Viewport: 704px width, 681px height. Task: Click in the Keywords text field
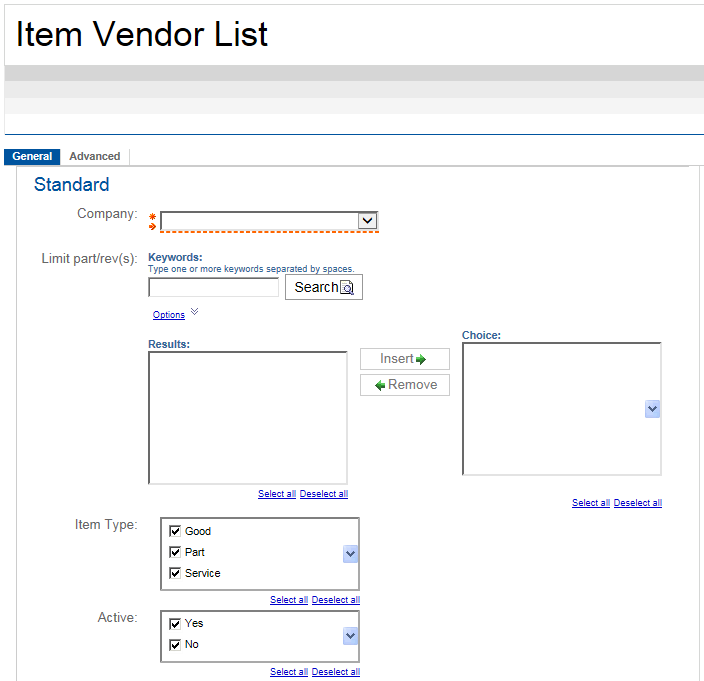[213, 288]
